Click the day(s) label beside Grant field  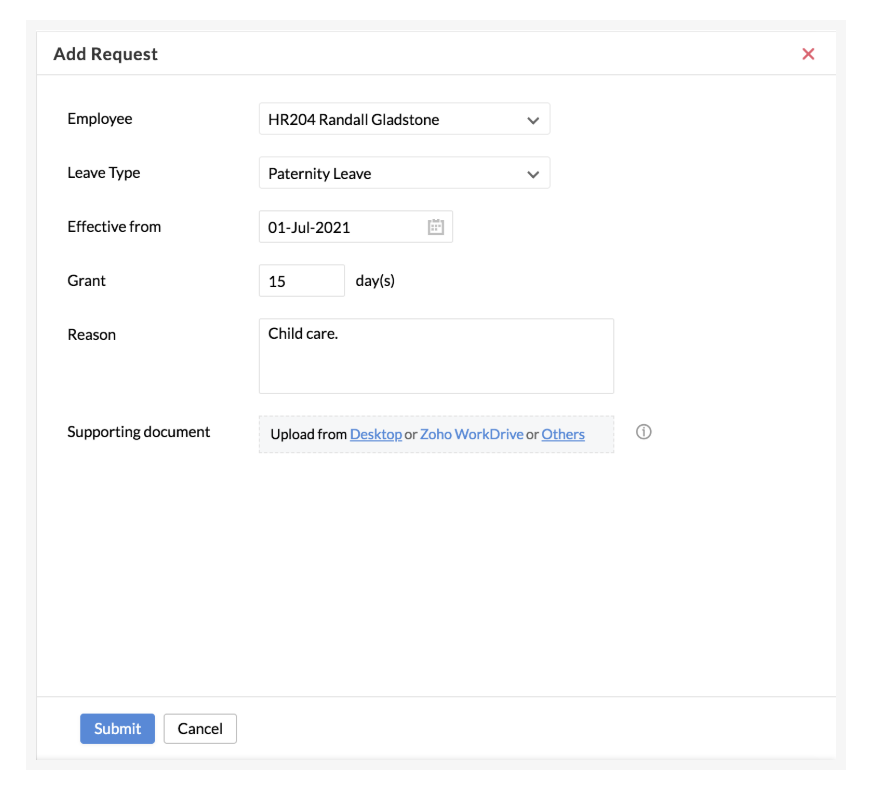pos(374,280)
